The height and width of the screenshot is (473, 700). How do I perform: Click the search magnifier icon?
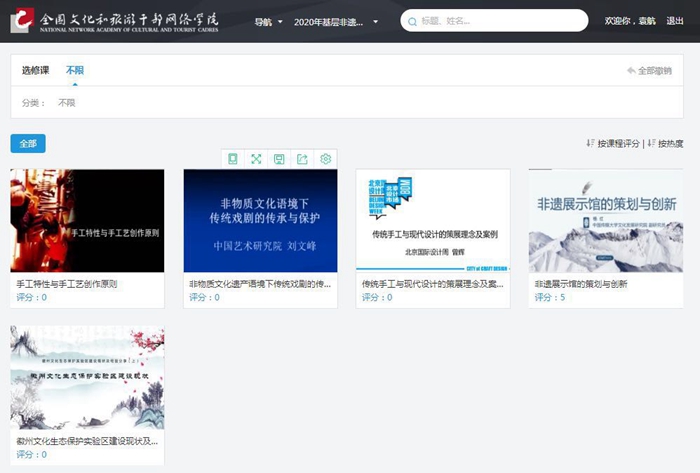[x=411, y=21]
